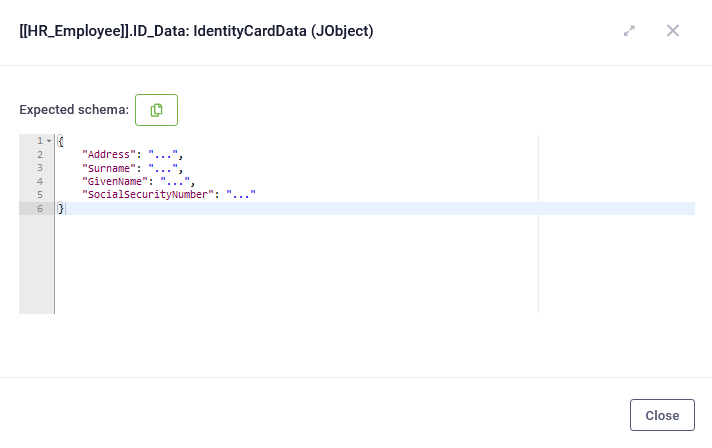Select line number 4 in gutter
The height and width of the screenshot is (448, 712).
pos(39,181)
